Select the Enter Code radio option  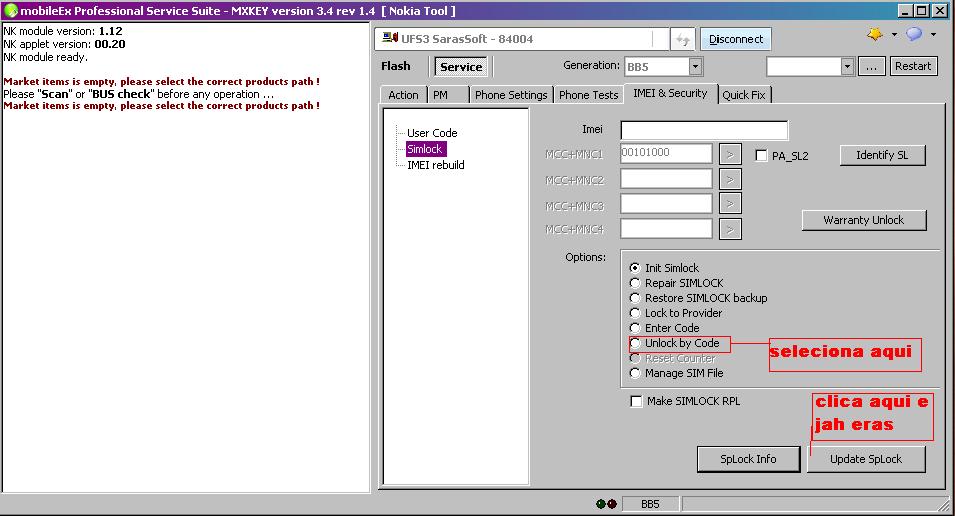tap(635, 328)
